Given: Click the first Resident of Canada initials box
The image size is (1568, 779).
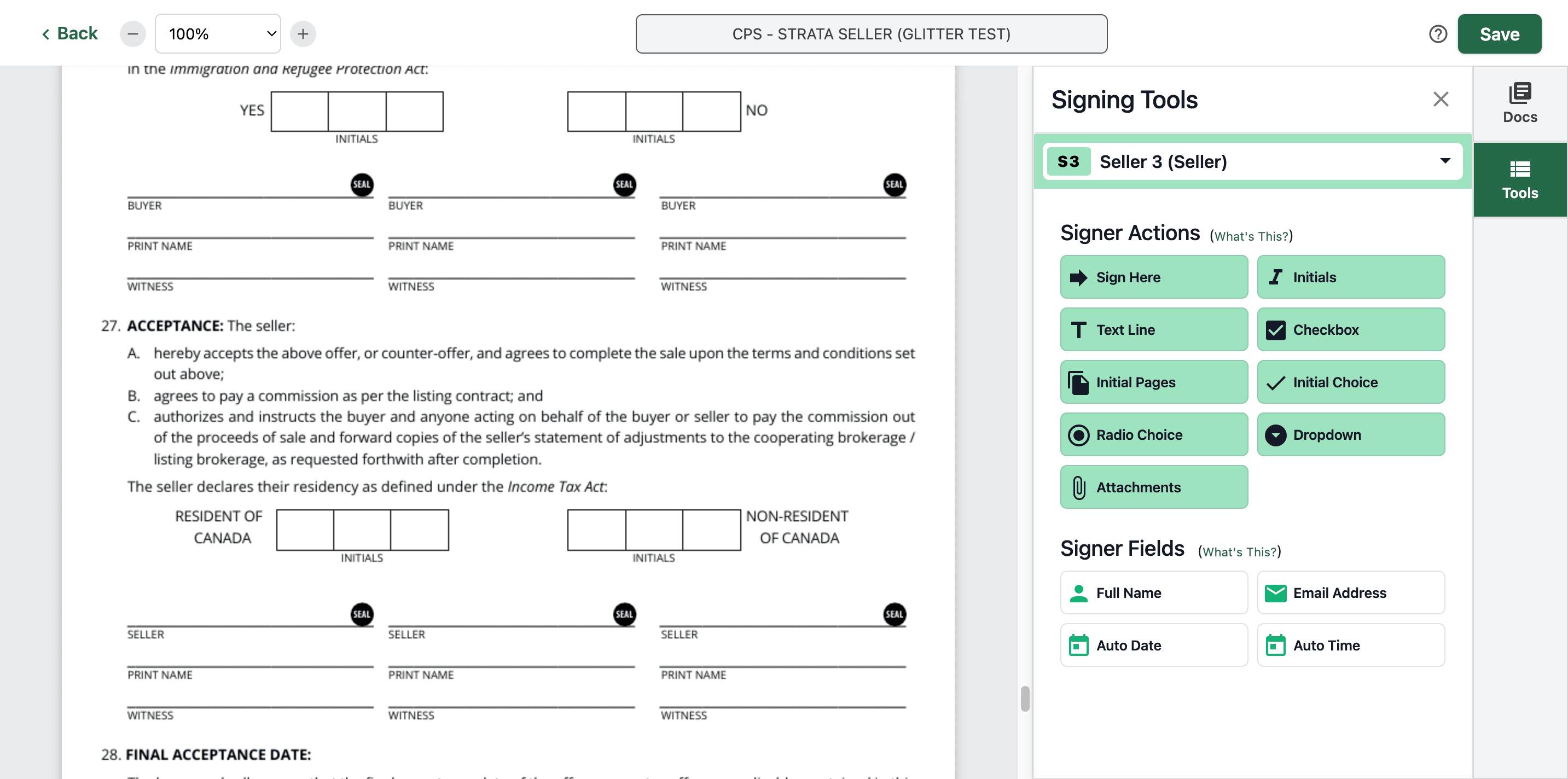Looking at the screenshot, I should point(305,530).
